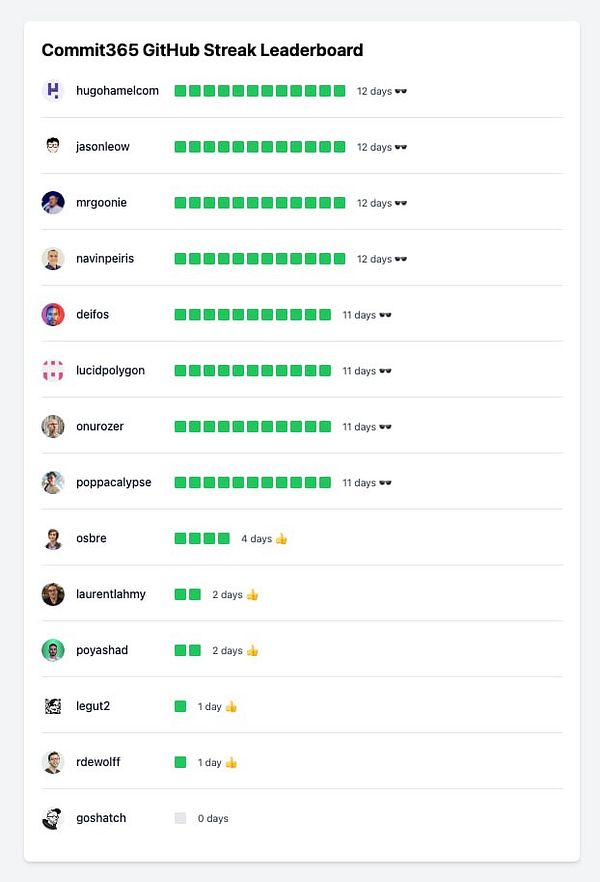Expand poppacalypse's streak row
The image size is (600, 882).
(253, 482)
